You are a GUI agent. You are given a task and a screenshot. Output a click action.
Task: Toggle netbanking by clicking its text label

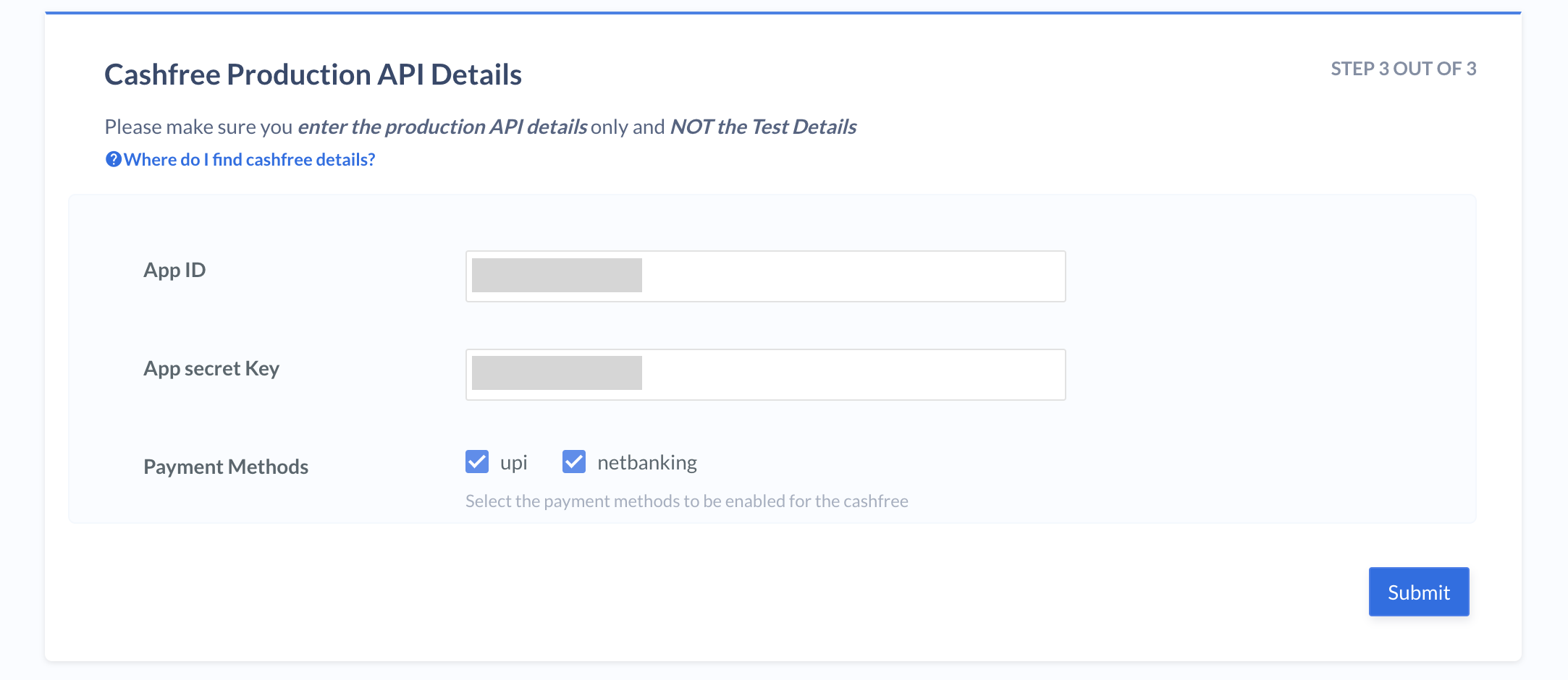coord(647,463)
